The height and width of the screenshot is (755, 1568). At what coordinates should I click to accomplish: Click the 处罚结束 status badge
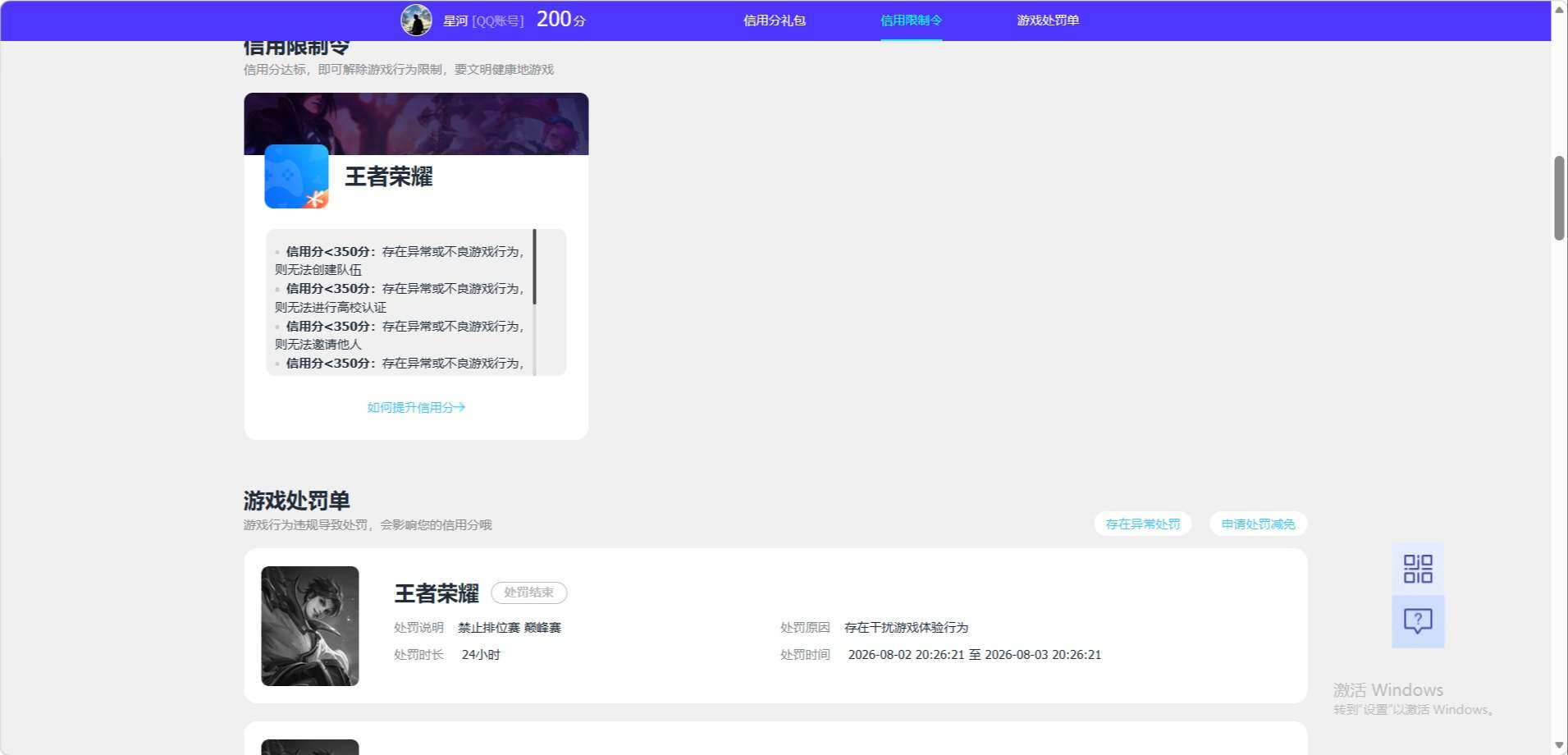528,593
